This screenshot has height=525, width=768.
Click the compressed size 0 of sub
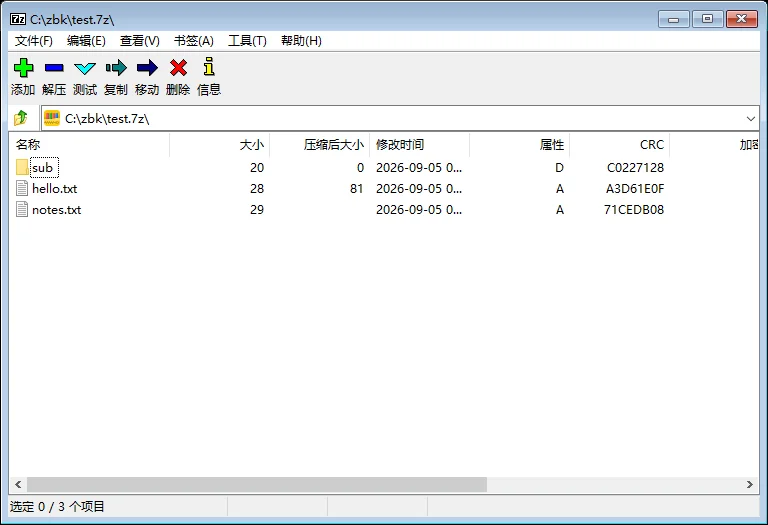(x=360, y=167)
